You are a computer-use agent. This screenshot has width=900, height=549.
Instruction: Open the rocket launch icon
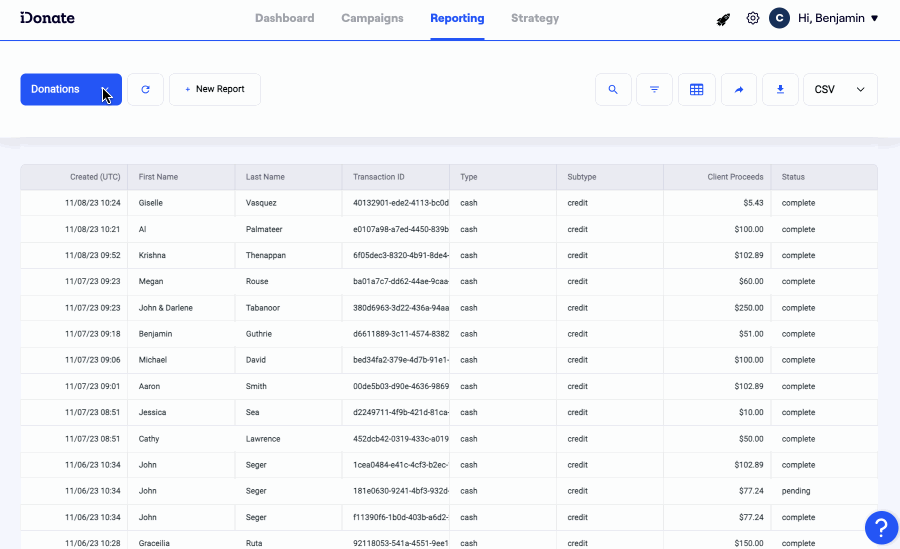(723, 20)
